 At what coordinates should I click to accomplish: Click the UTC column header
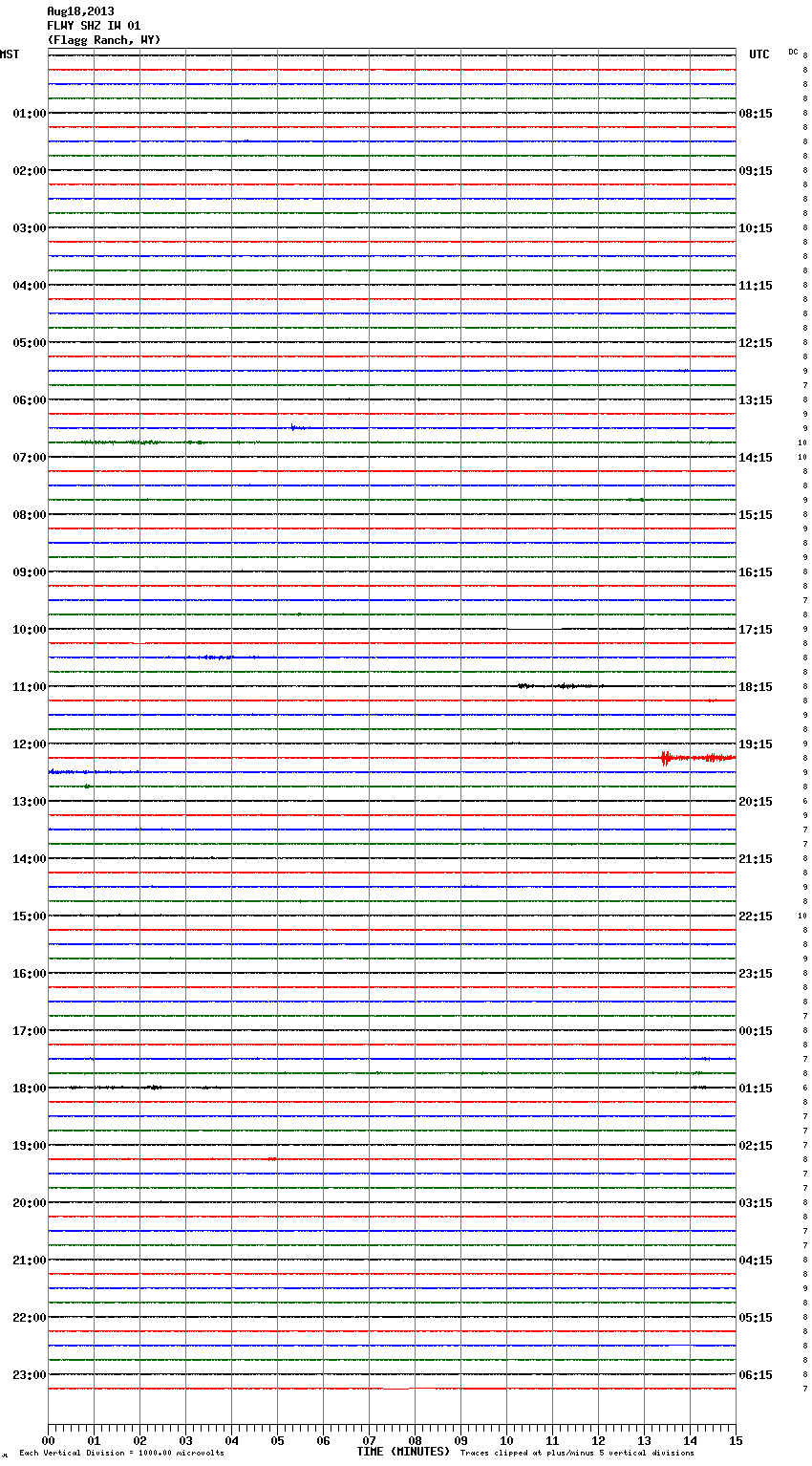759,54
